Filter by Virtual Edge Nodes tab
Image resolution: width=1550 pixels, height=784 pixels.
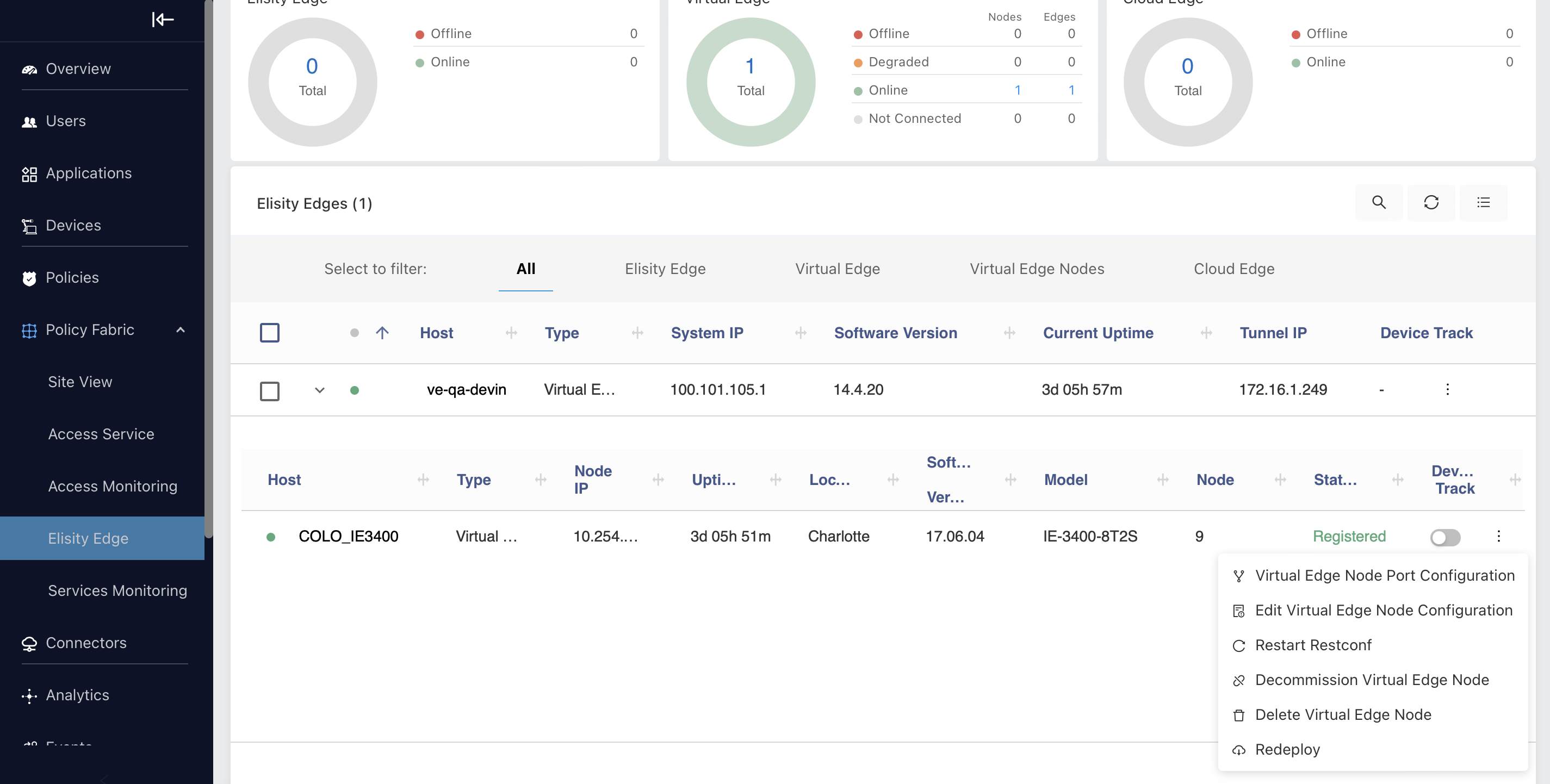tap(1037, 269)
